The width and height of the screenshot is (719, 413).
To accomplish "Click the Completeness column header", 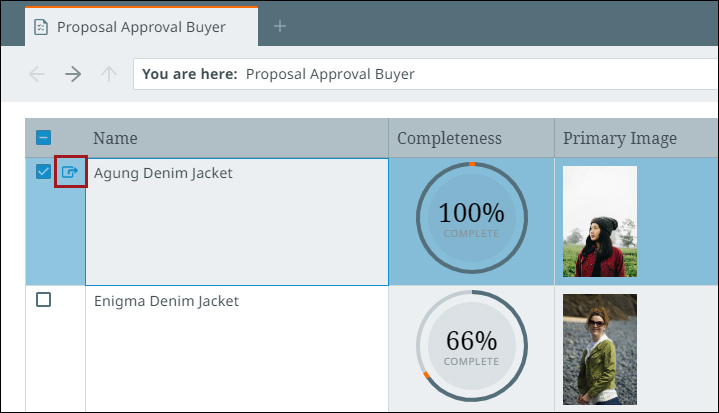I will (449, 138).
